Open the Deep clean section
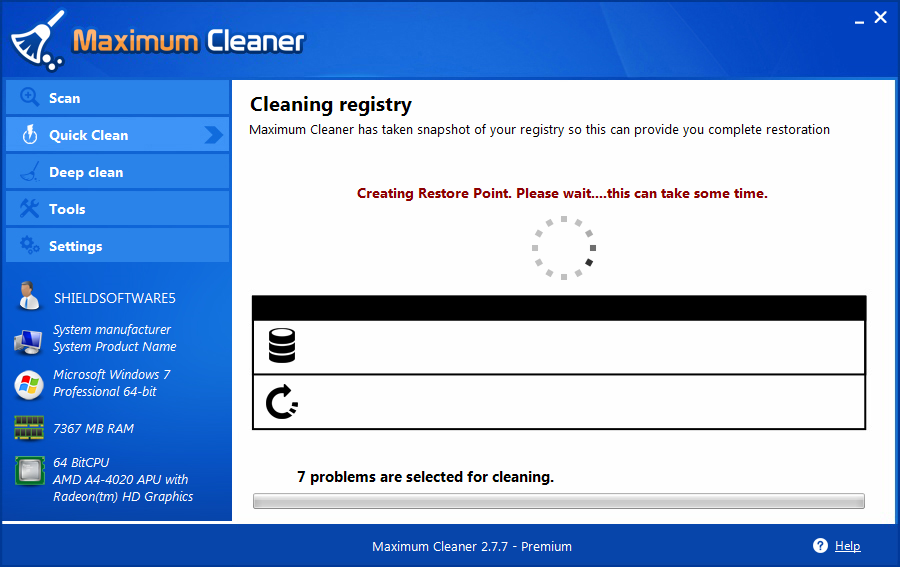The width and height of the screenshot is (900, 567). point(118,172)
